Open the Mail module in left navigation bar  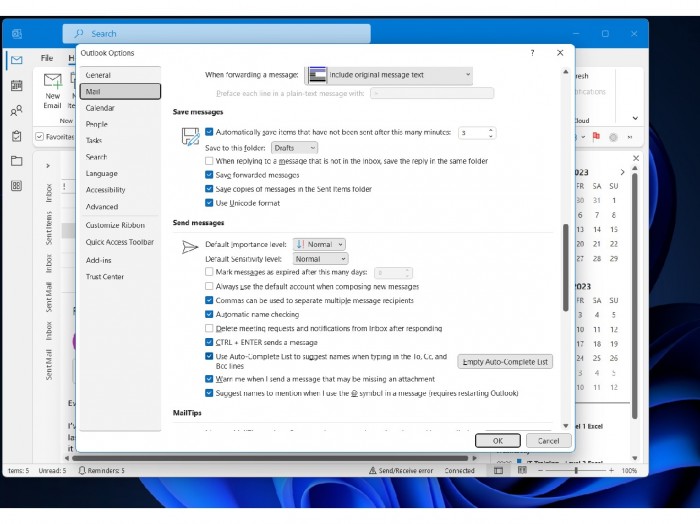[x=16, y=60]
